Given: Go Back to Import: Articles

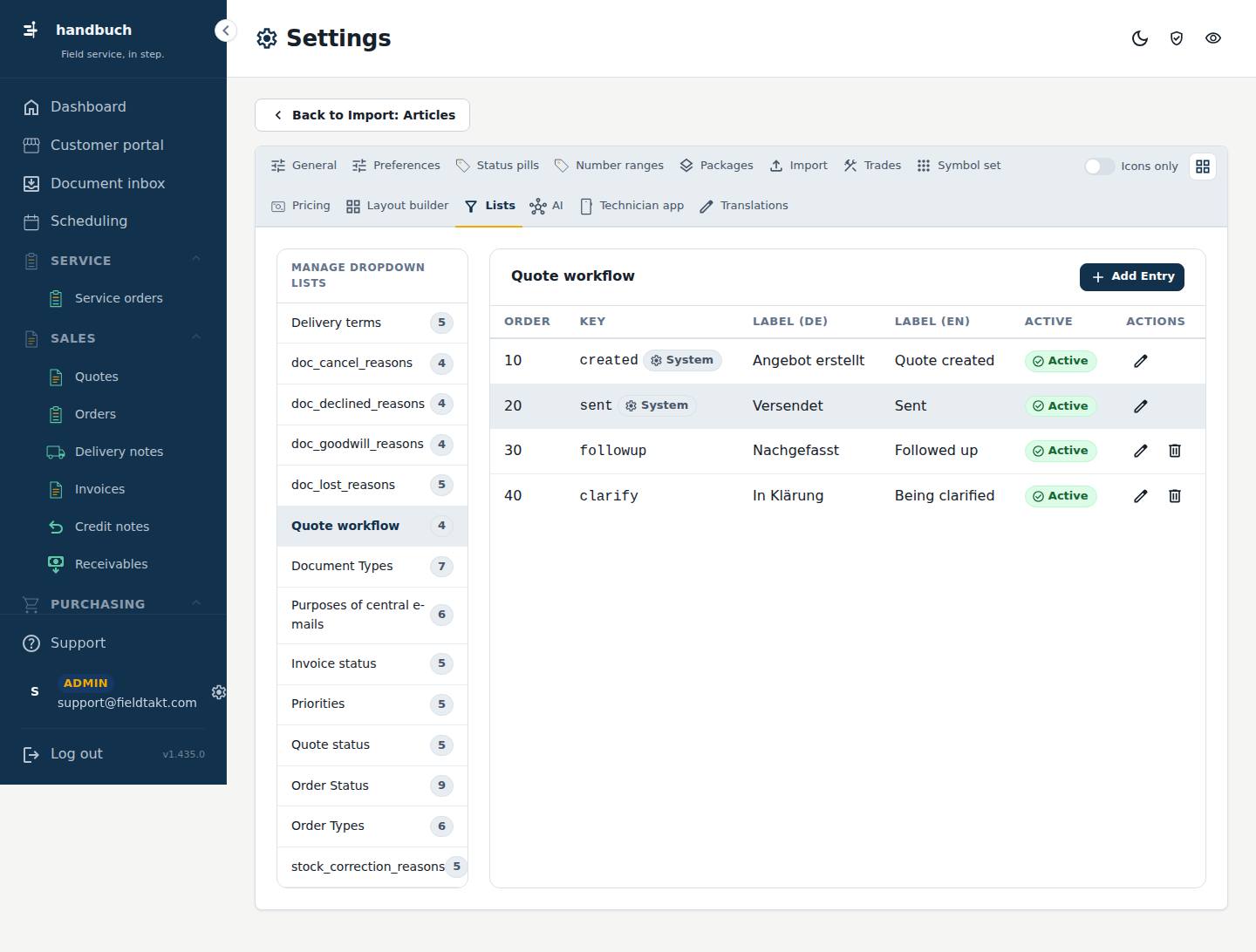Looking at the screenshot, I should point(362,115).
